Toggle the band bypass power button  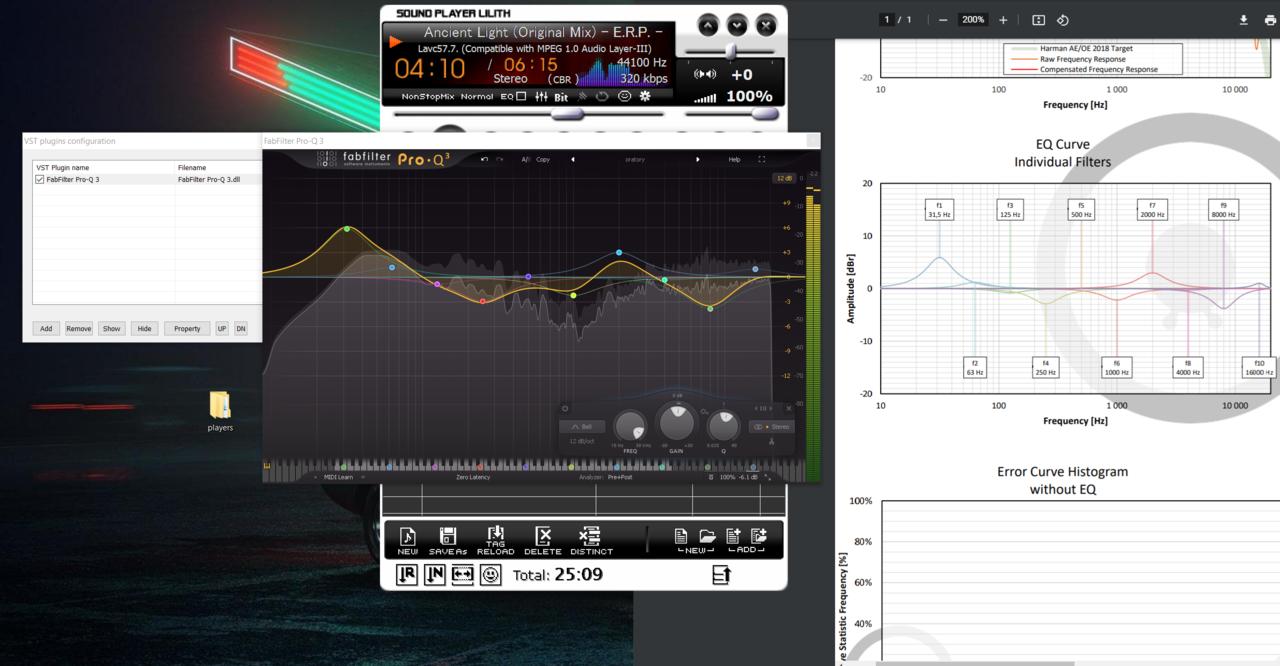coord(565,408)
